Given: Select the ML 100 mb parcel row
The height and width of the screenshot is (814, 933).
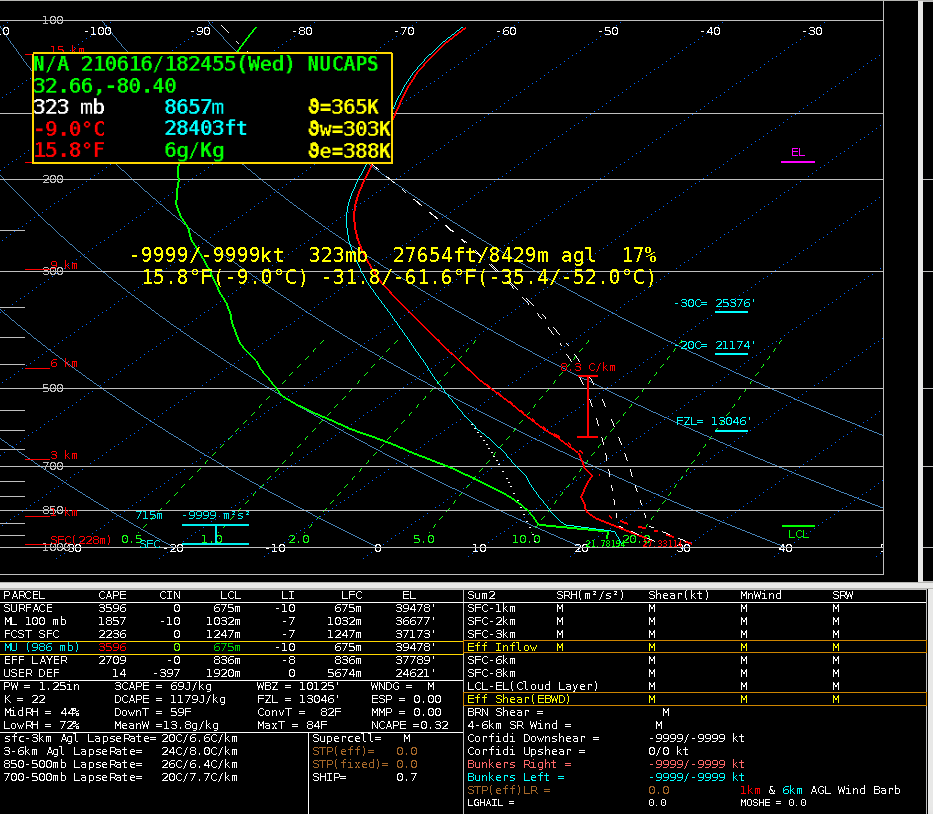Looking at the screenshot, I should tap(231, 621).
